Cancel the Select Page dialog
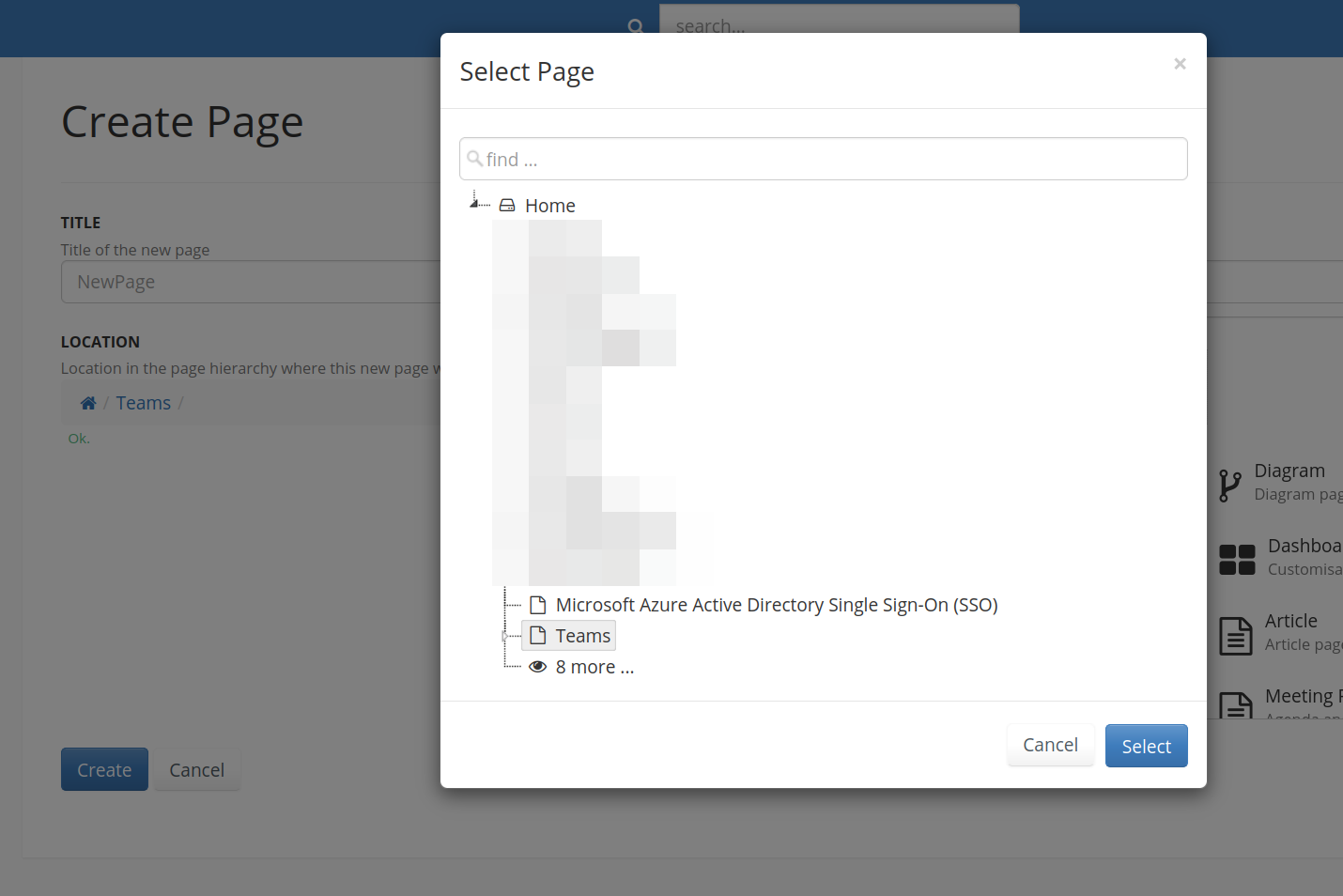The width and height of the screenshot is (1343, 896). 1050,744
